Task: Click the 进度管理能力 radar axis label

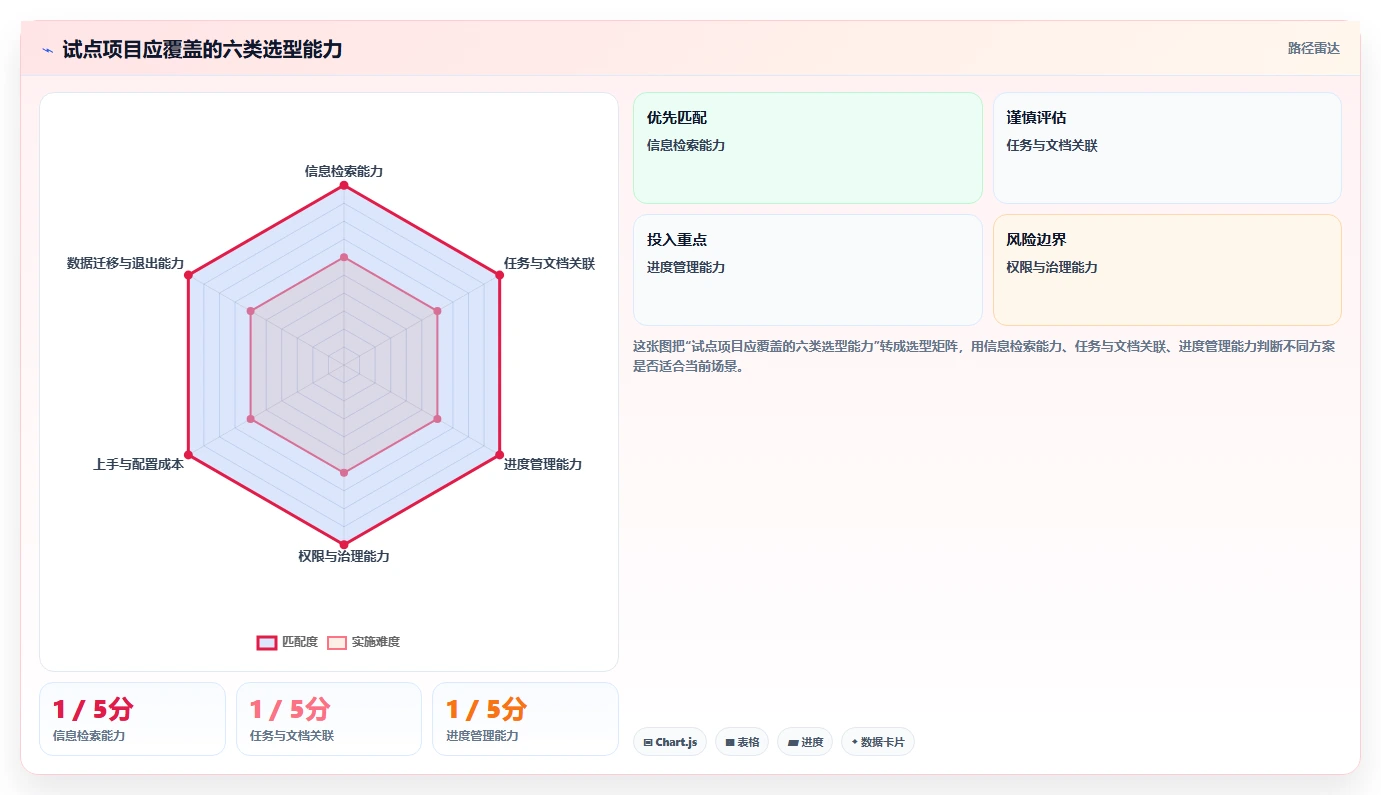Action: point(543,464)
